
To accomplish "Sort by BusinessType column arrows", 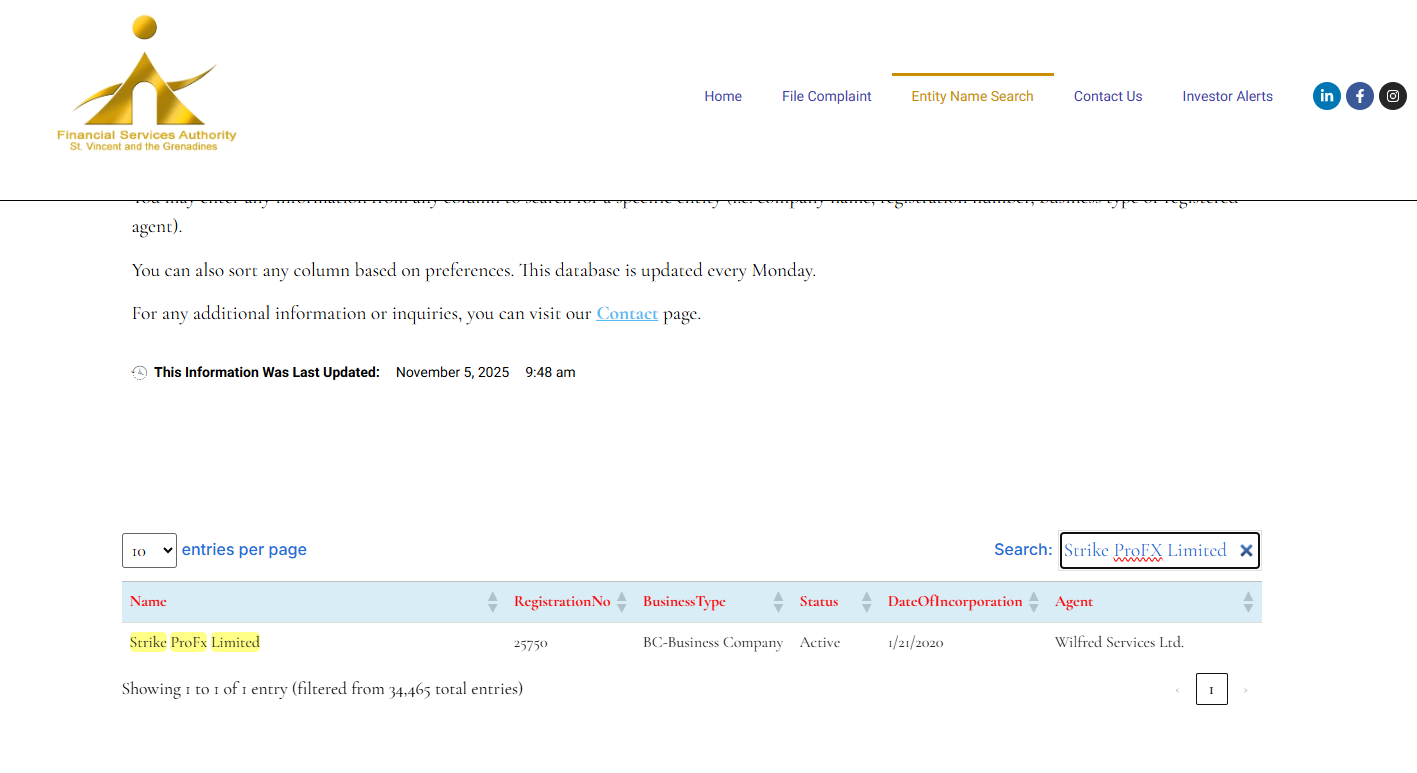I will click(779, 602).
